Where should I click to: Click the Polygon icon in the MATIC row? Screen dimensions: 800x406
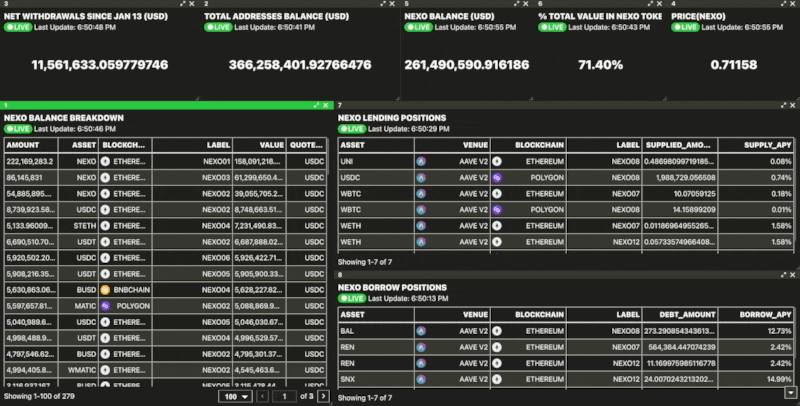pos(105,306)
